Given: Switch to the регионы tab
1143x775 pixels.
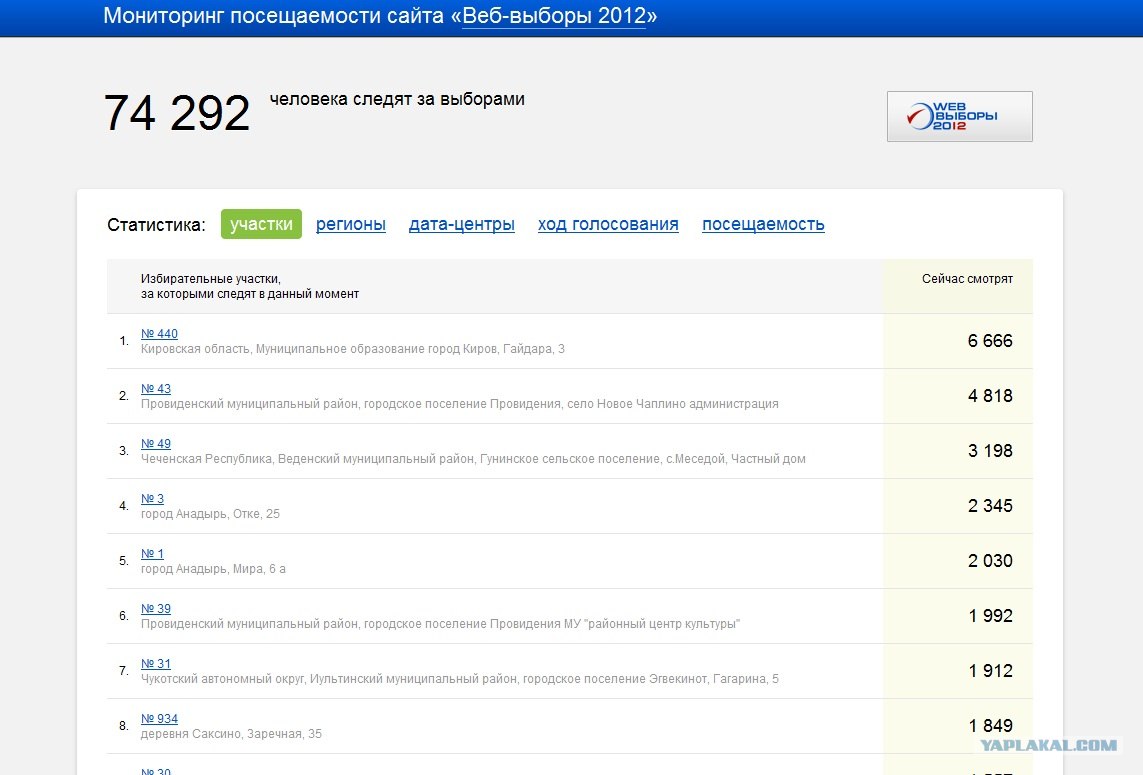Looking at the screenshot, I should 350,224.
